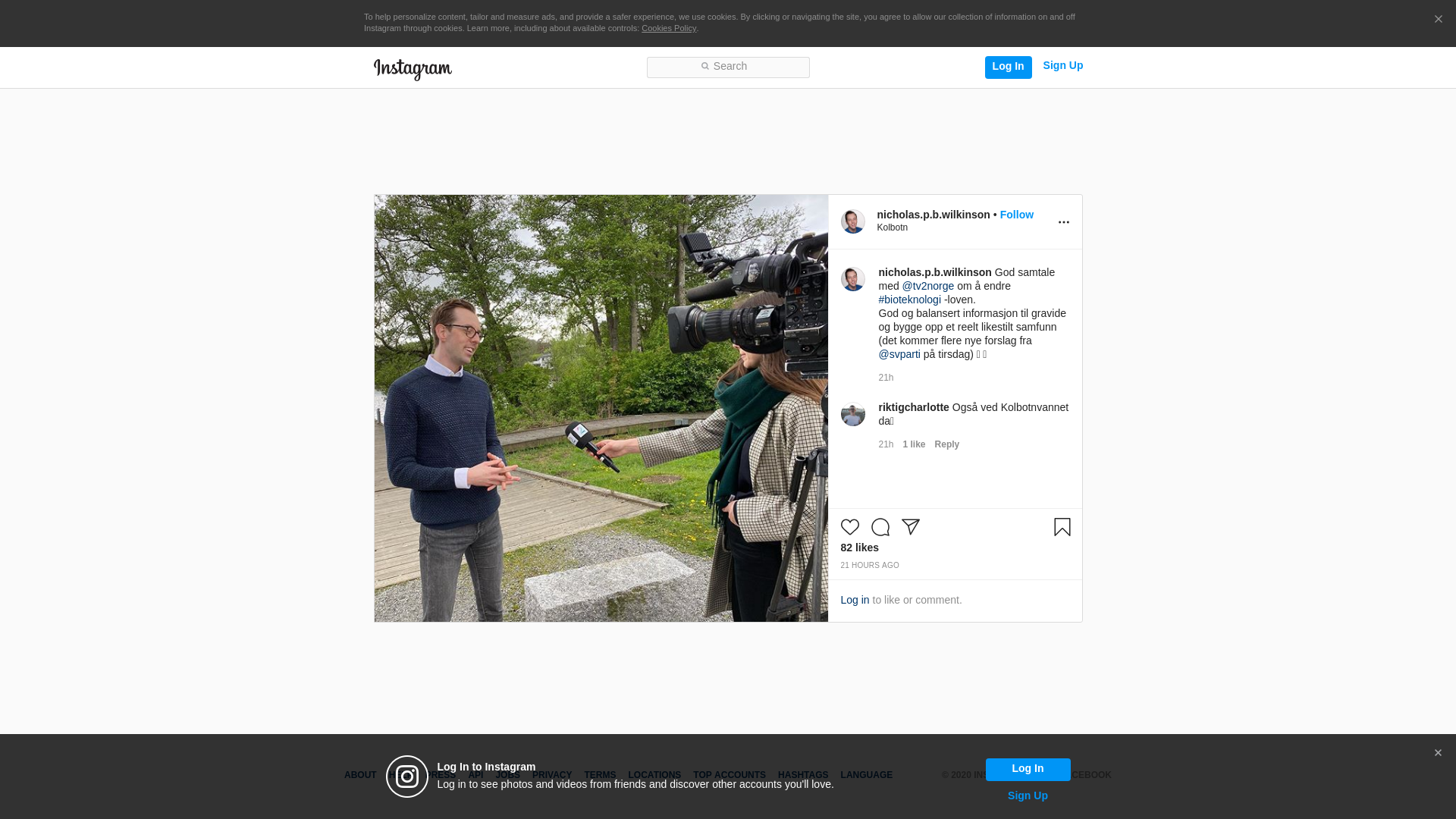Click the top Sign Up link
The image size is (1456, 819).
click(1062, 66)
